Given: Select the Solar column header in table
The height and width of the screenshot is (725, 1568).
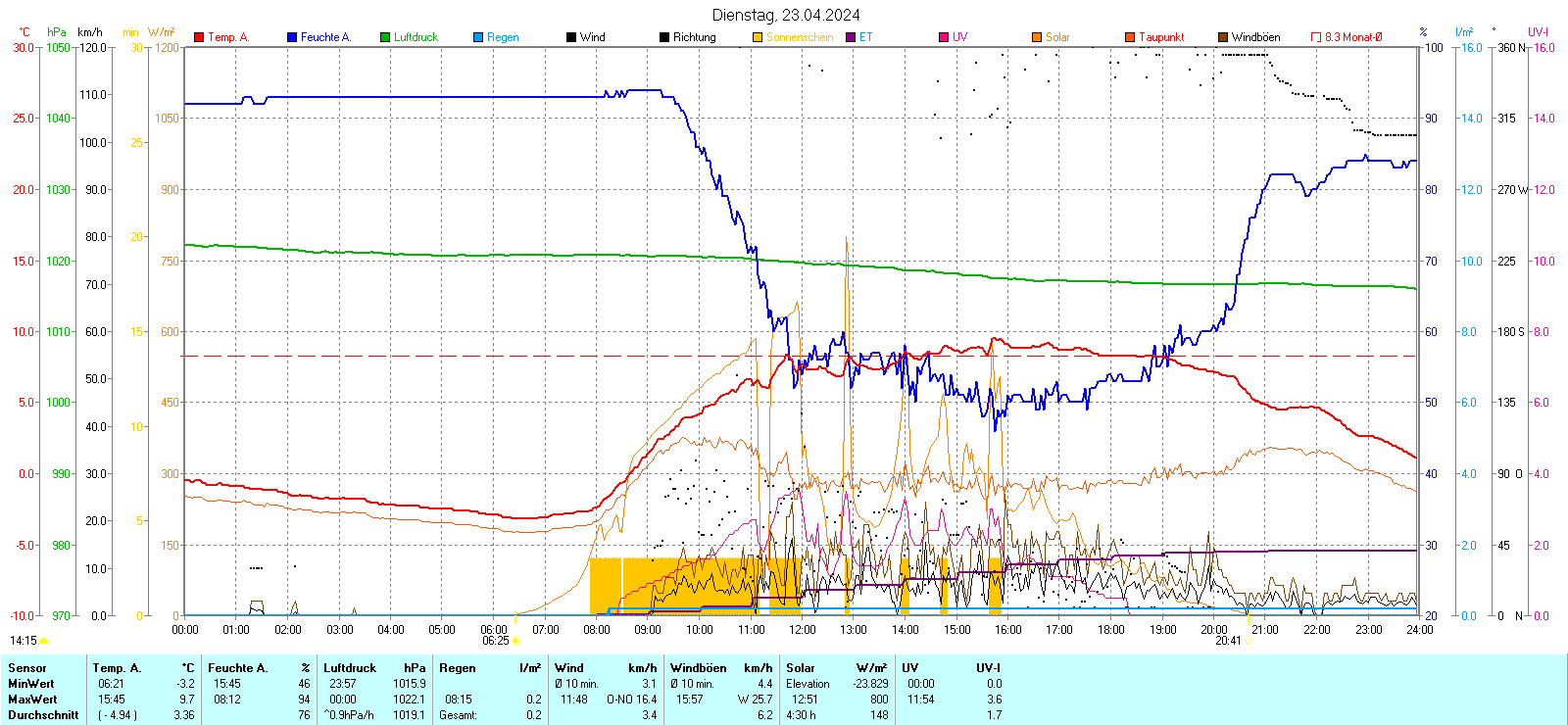Looking at the screenshot, I should point(801,668).
